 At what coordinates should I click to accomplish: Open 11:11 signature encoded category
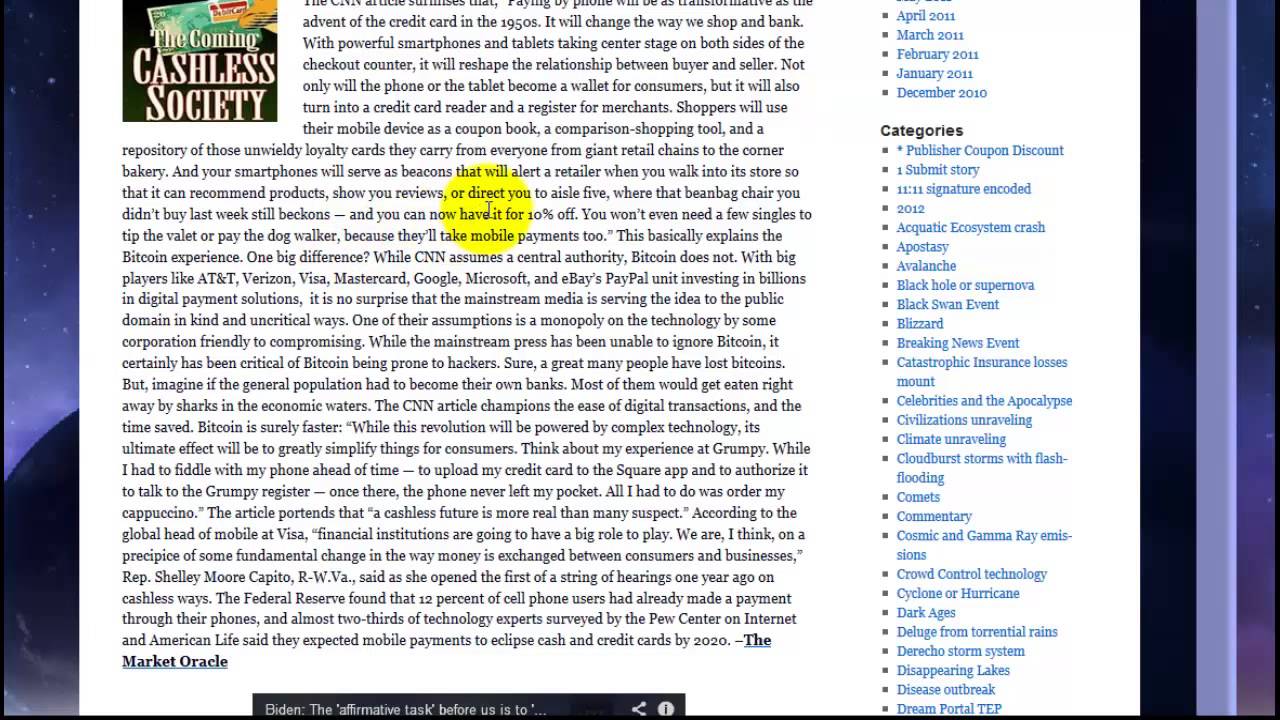click(963, 189)
